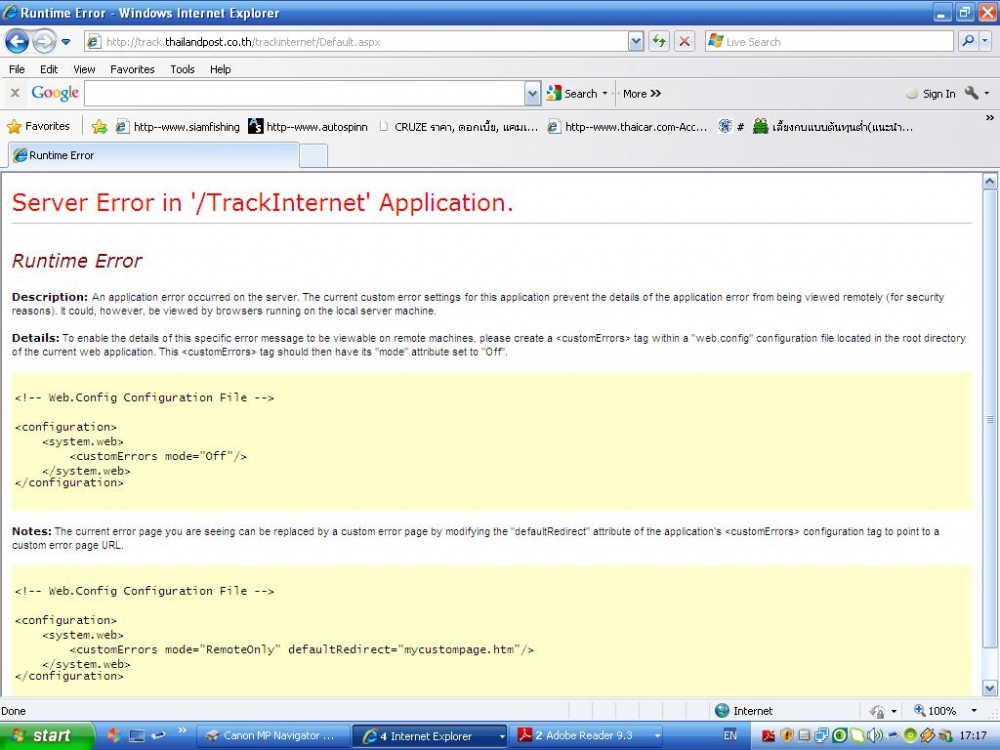This screenshot has height=750, width=1000.
Task: Open the Help menu
Action: click(x=220, y=69)
